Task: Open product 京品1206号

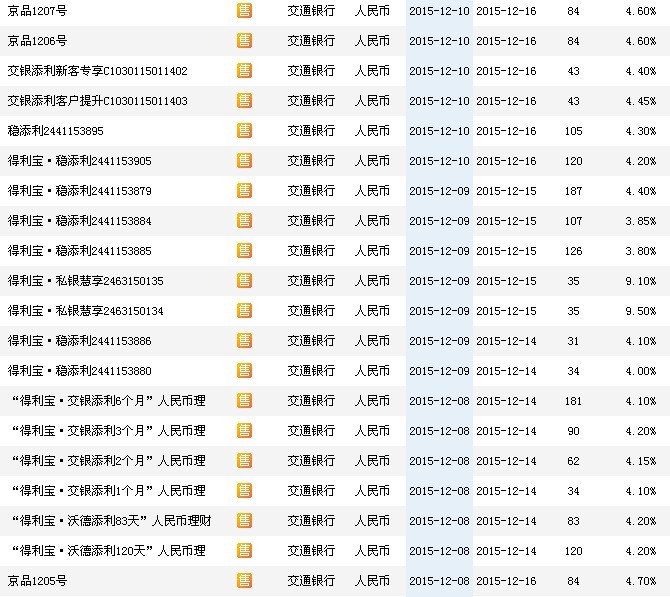Action: 38,41
